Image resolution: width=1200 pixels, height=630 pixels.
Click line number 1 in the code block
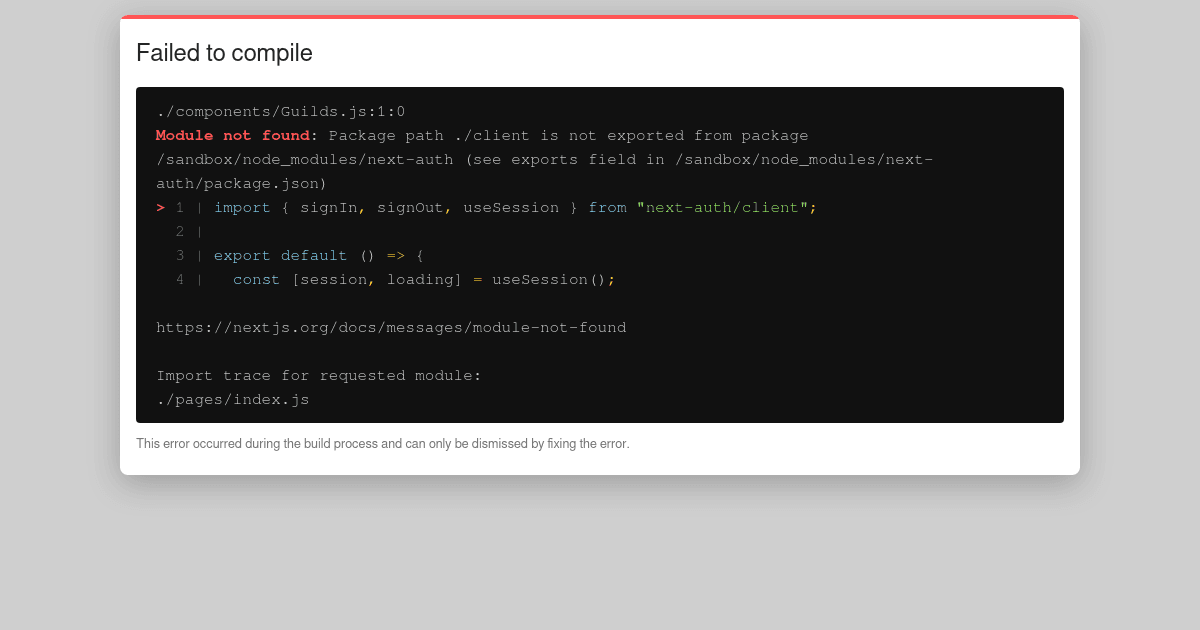pos(180,207)
